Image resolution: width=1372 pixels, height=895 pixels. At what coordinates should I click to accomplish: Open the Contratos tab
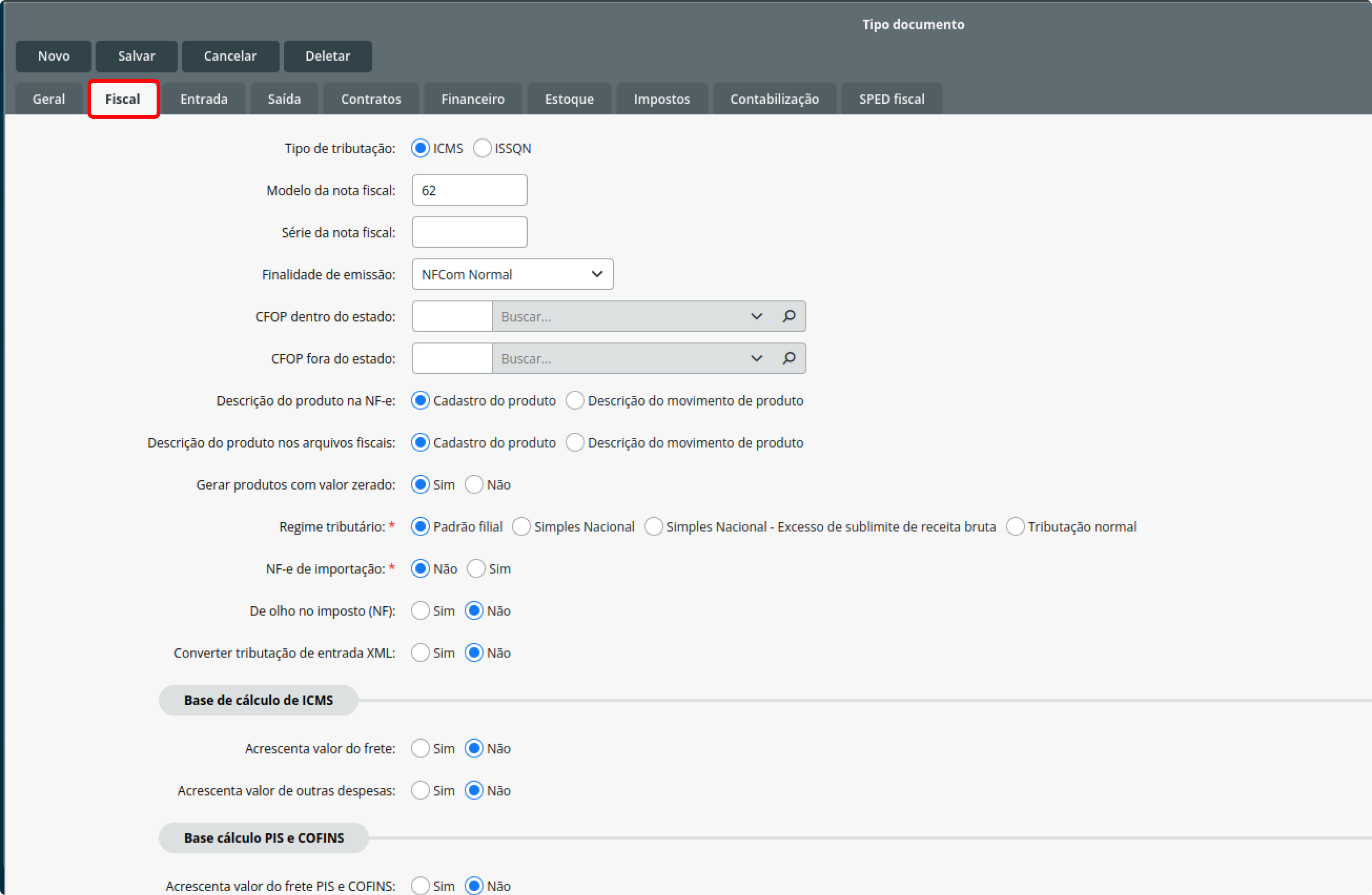371,99
